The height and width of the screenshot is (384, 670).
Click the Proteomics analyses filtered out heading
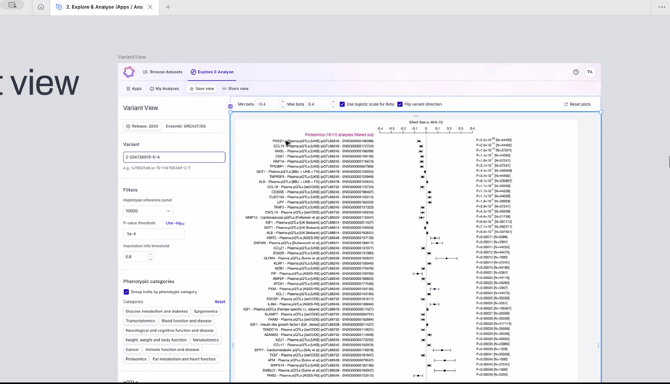click(x=339, y=135)
